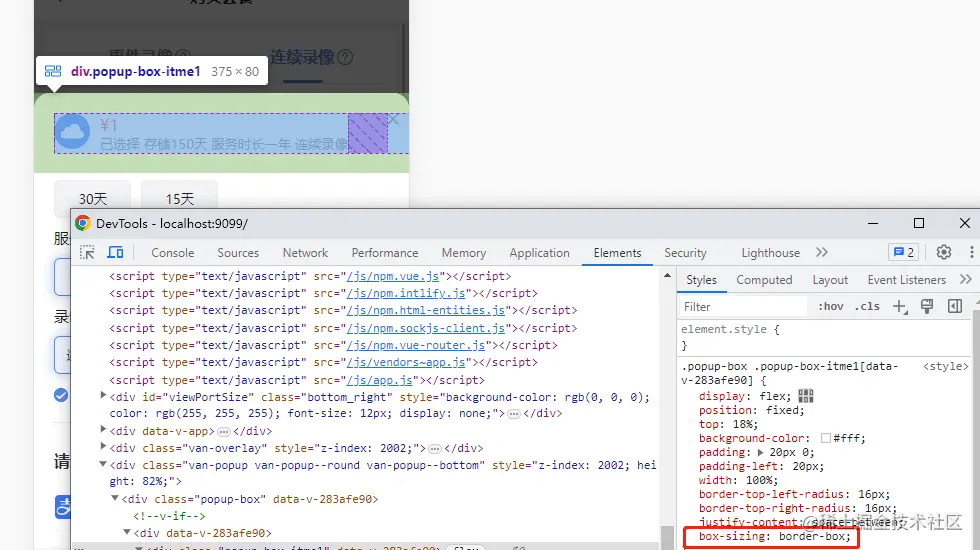The width and height of the screenshot is (980, 550).
Task: Show more DevTools tabs chevron
Action: coord(822,252)
